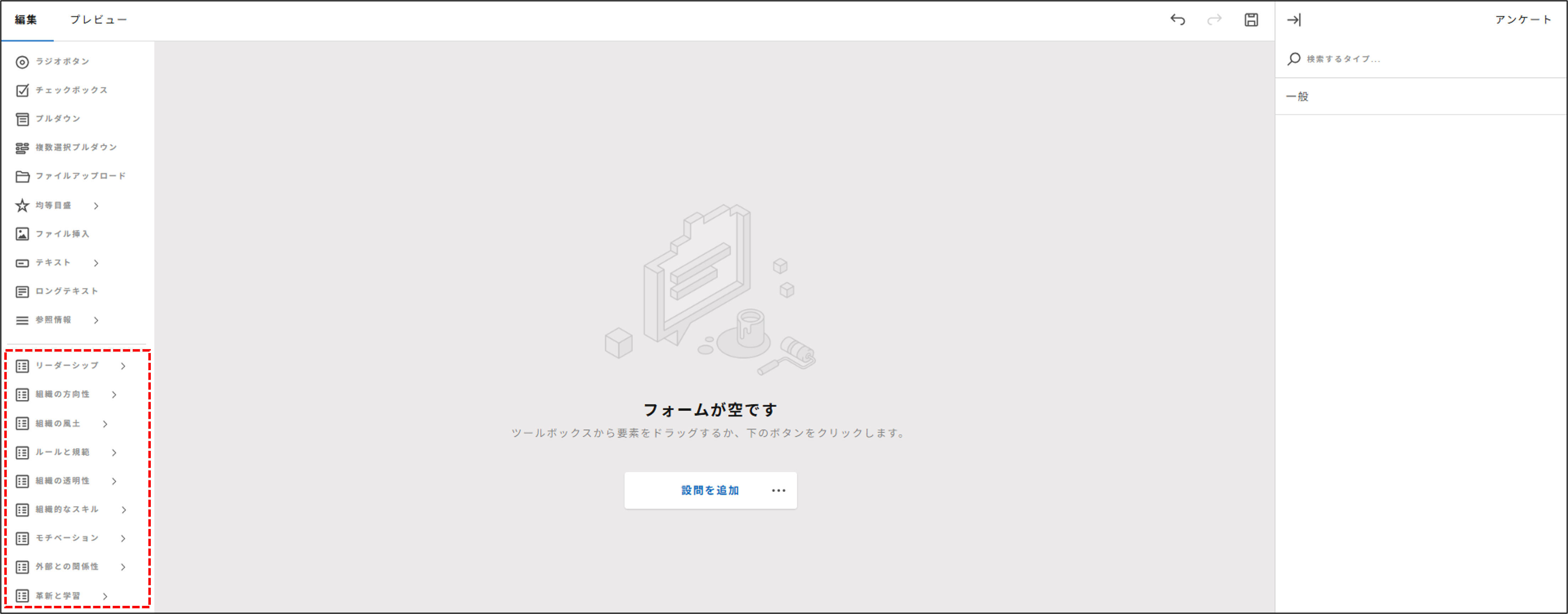Screen dimensions: 1568x614
Task: Expand the 均等目盛 category chevron
Action: point(96,206)
